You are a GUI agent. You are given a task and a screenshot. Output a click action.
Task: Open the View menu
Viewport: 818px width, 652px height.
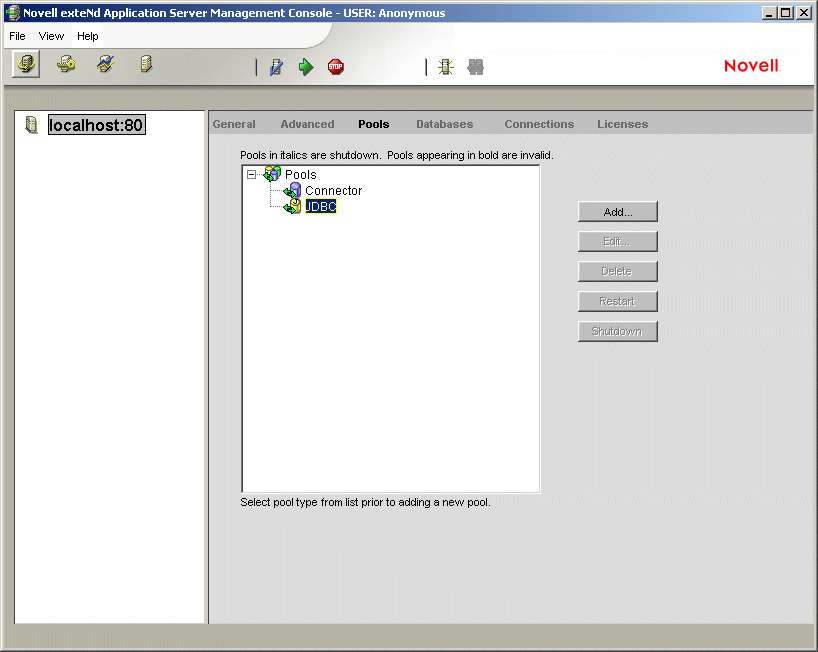tap(51, 36)
